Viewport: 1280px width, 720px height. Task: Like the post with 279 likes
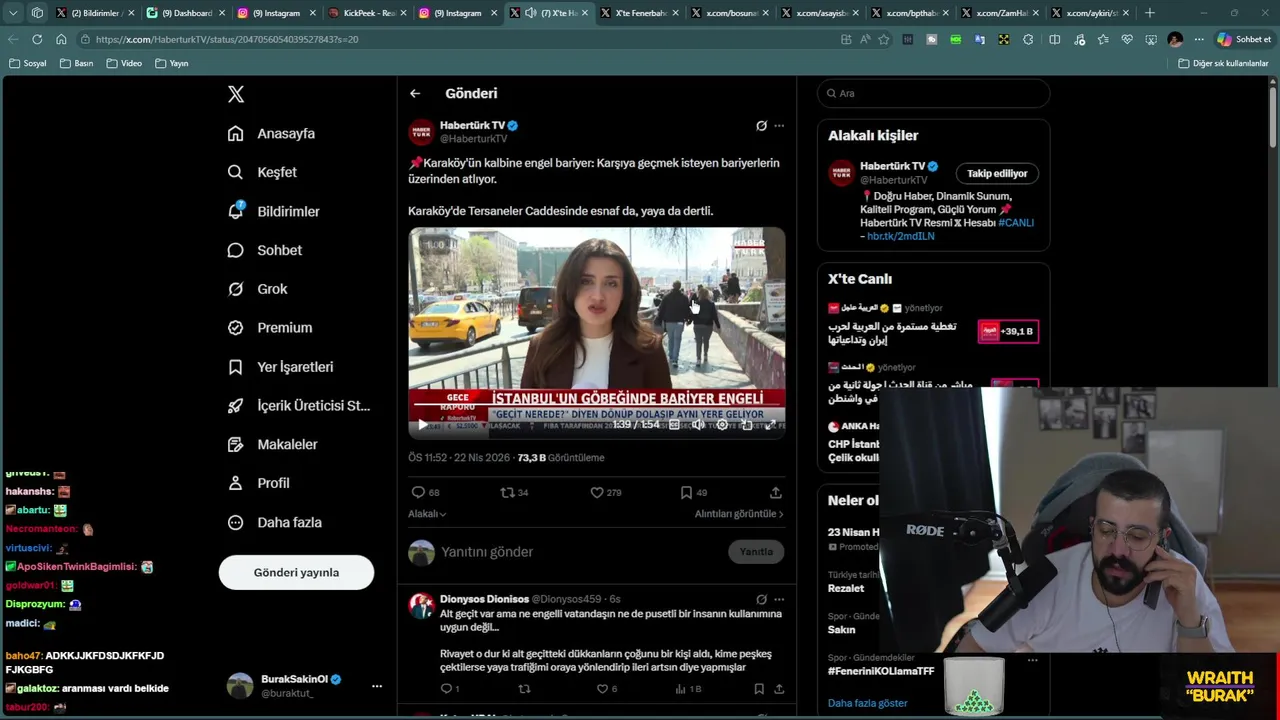click(x=606, y=492)
